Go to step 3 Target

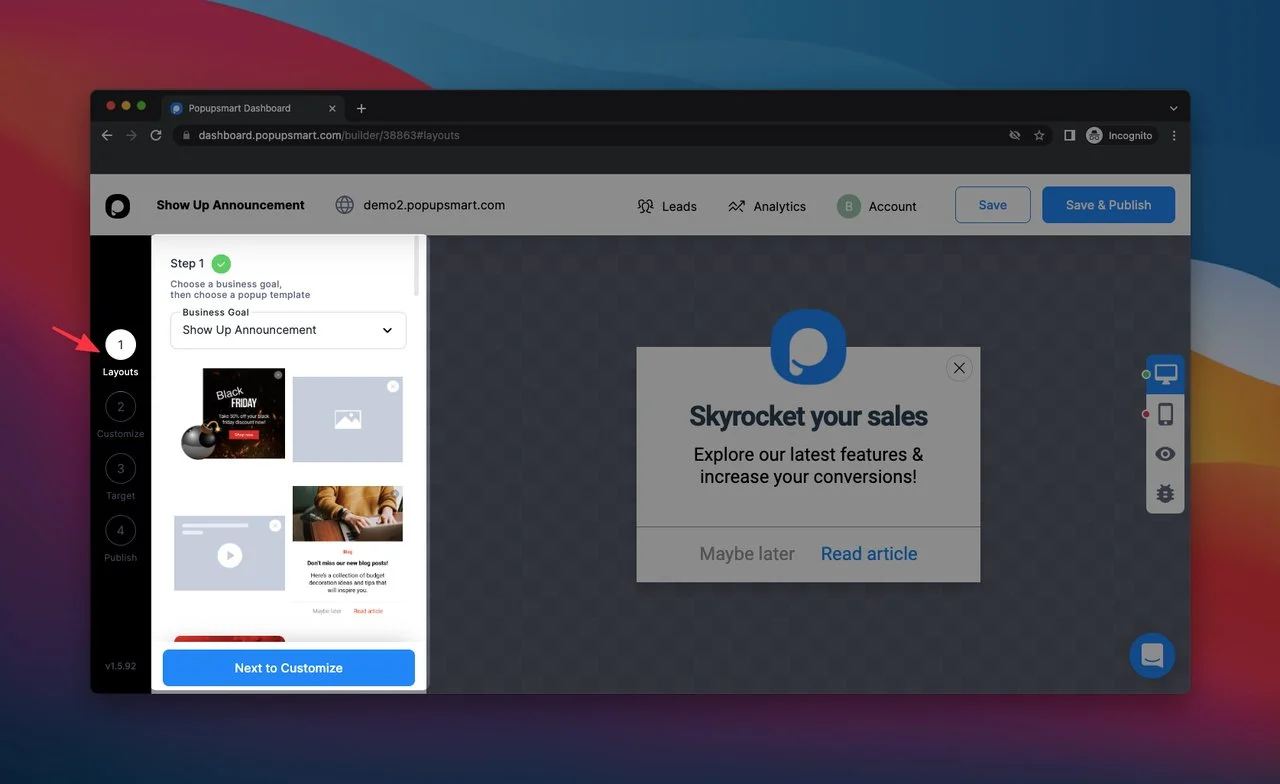click(x=120, y=469)
